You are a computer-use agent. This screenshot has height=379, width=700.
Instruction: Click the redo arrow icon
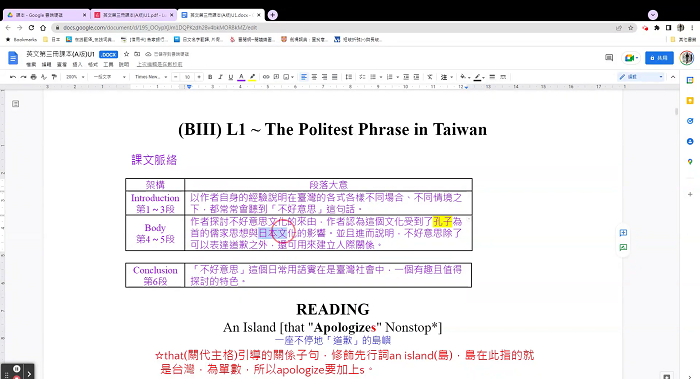23,77
